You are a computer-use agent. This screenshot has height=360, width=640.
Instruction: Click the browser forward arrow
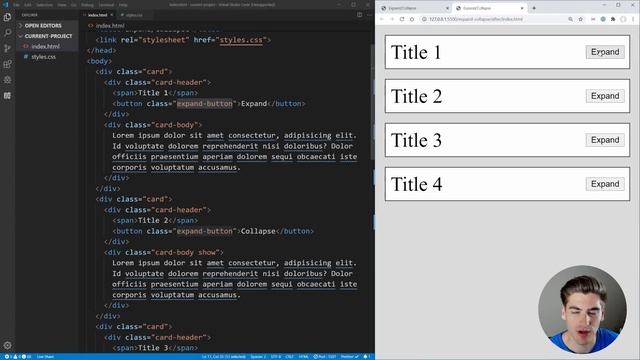[392, 19]
